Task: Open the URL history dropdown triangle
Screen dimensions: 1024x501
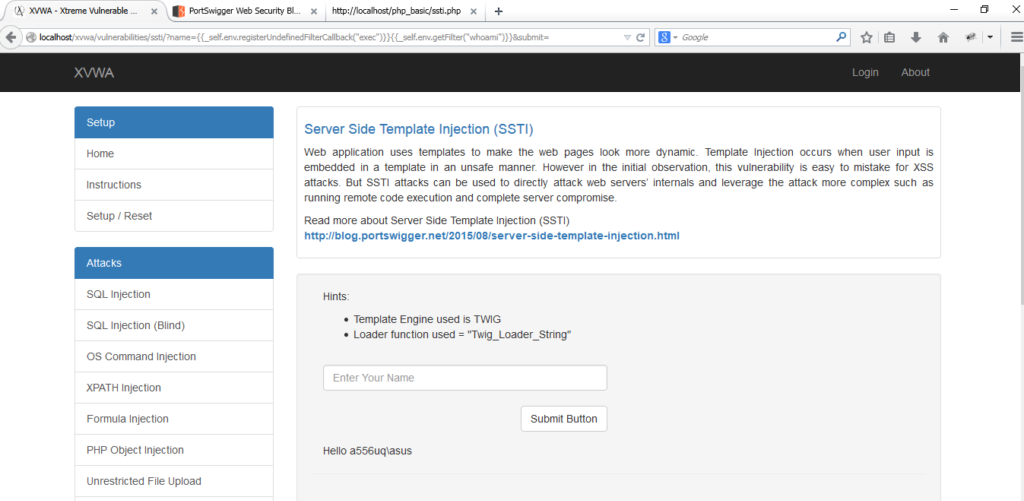Action: coord(627,38)
